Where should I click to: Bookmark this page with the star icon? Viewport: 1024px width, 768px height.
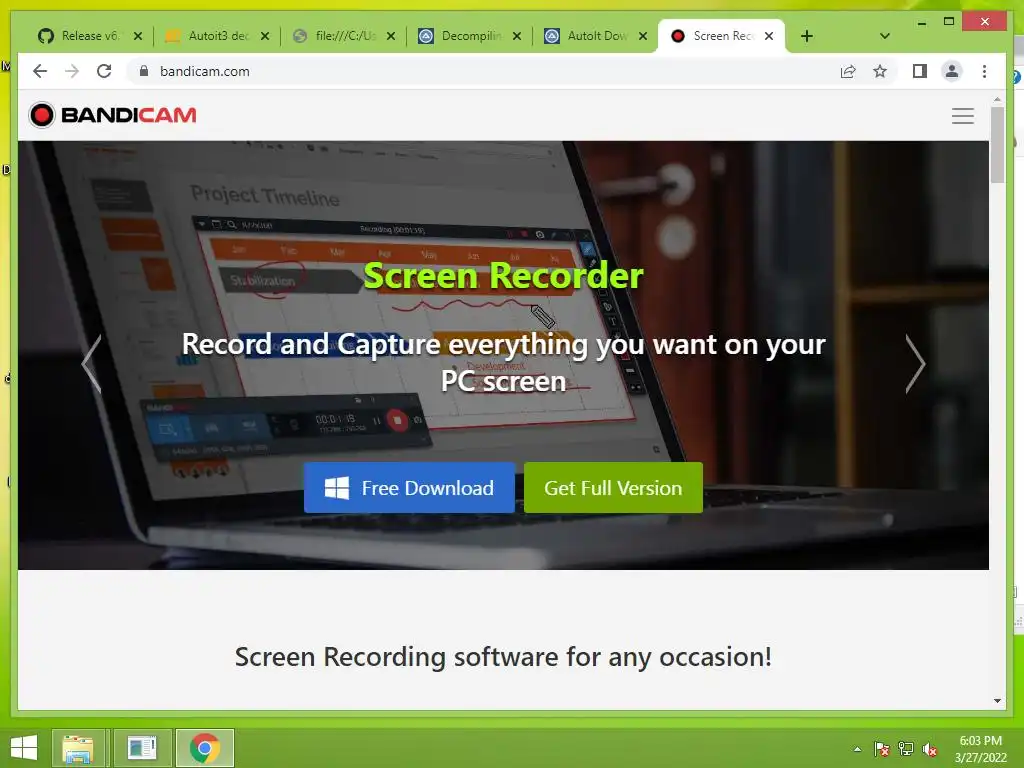[880, 71]
